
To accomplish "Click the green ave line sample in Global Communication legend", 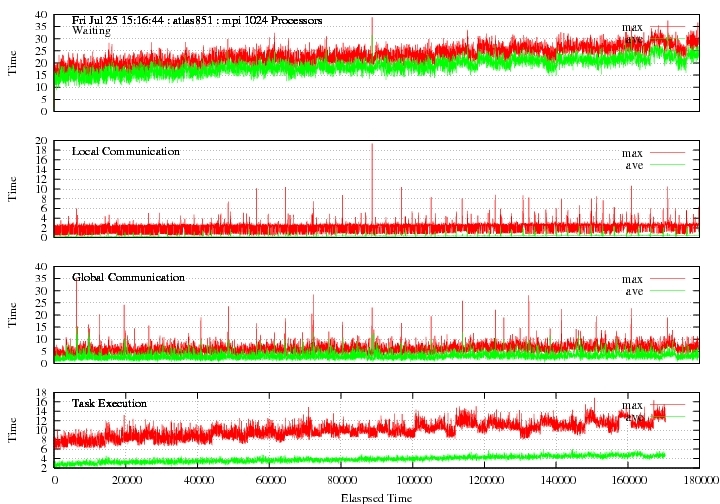I will coord(667,291).
